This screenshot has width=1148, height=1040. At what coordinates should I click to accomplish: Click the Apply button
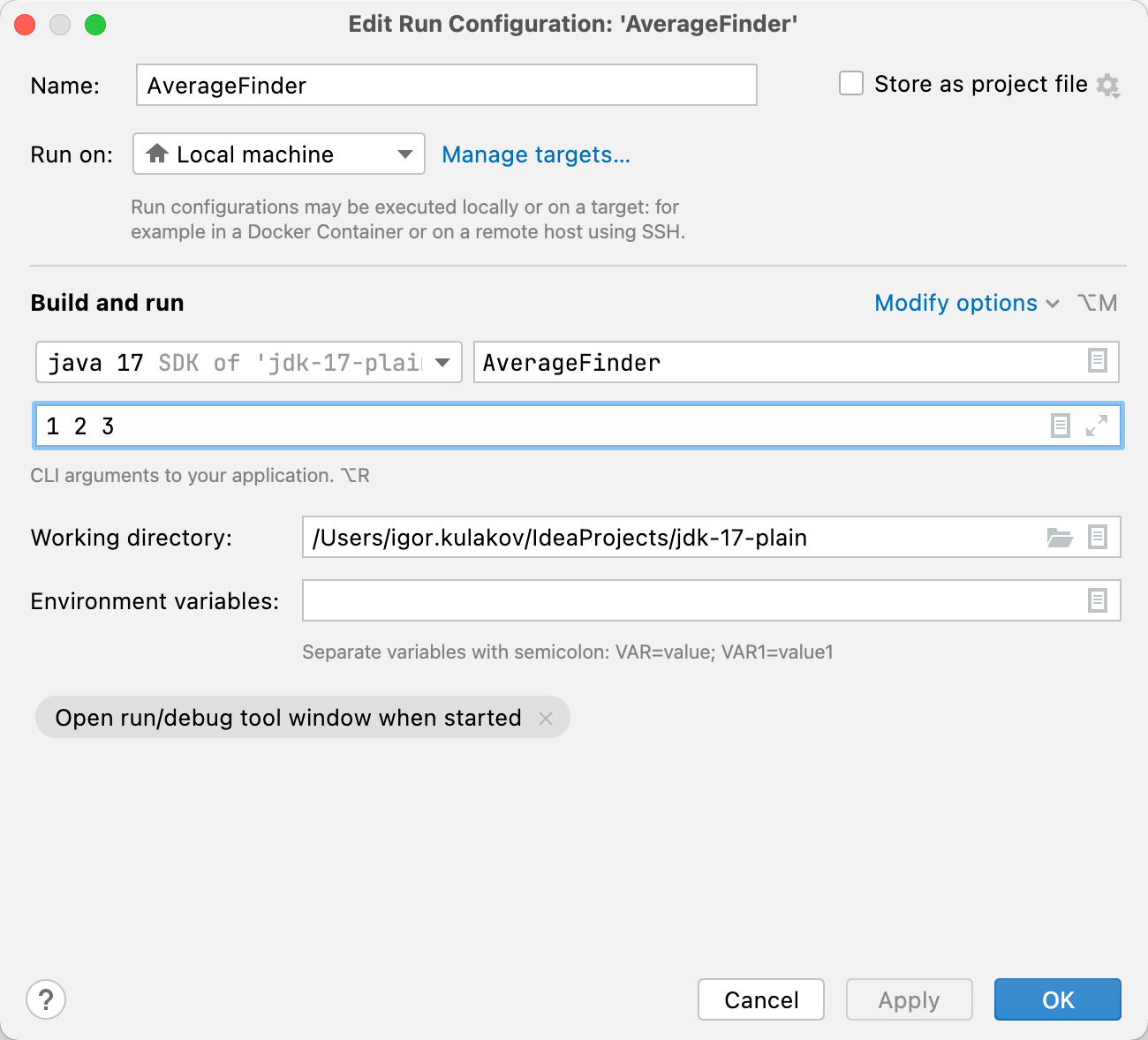pyautogui.click(x=909, y=999)
